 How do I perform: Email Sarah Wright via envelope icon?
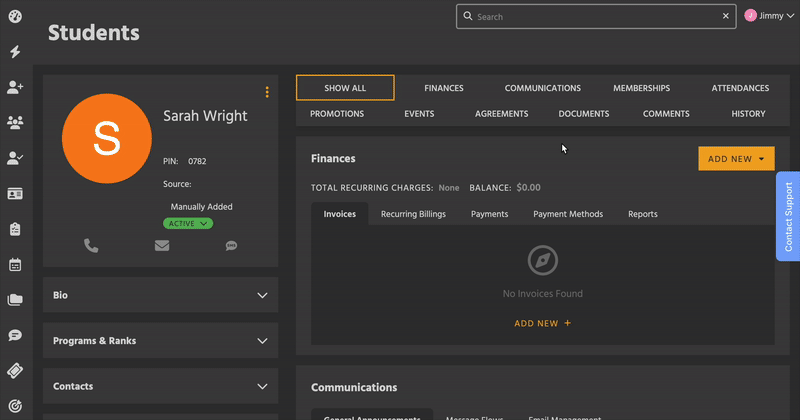click(162, 246)
